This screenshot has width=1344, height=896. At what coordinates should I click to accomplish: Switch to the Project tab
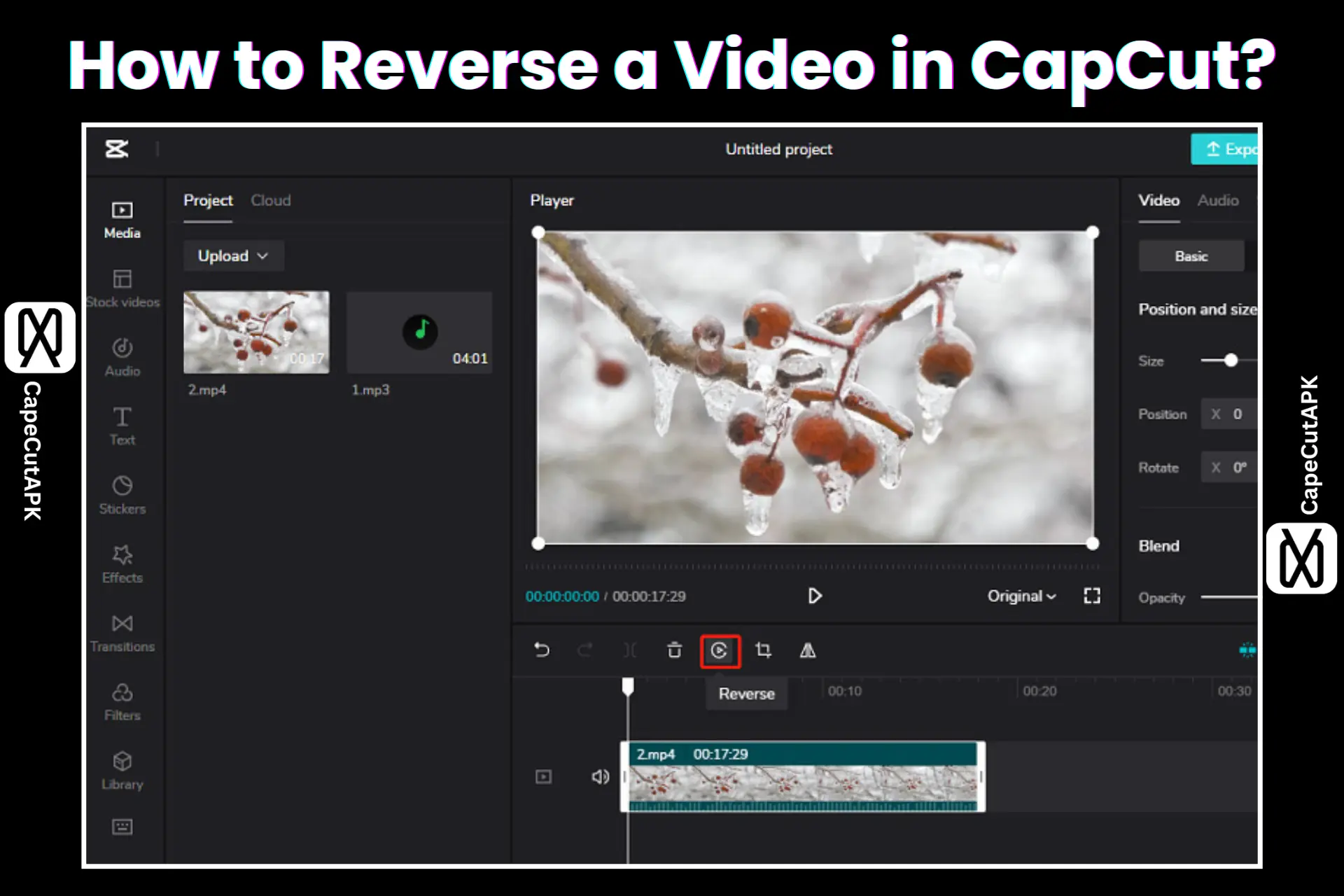pyautogui.click(x=208, y=200)
